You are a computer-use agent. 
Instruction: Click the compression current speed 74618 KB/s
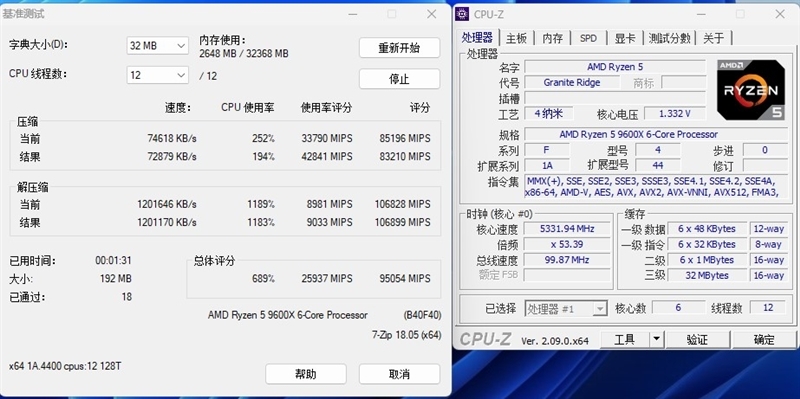pyautogui.click(x=172, y=138)
